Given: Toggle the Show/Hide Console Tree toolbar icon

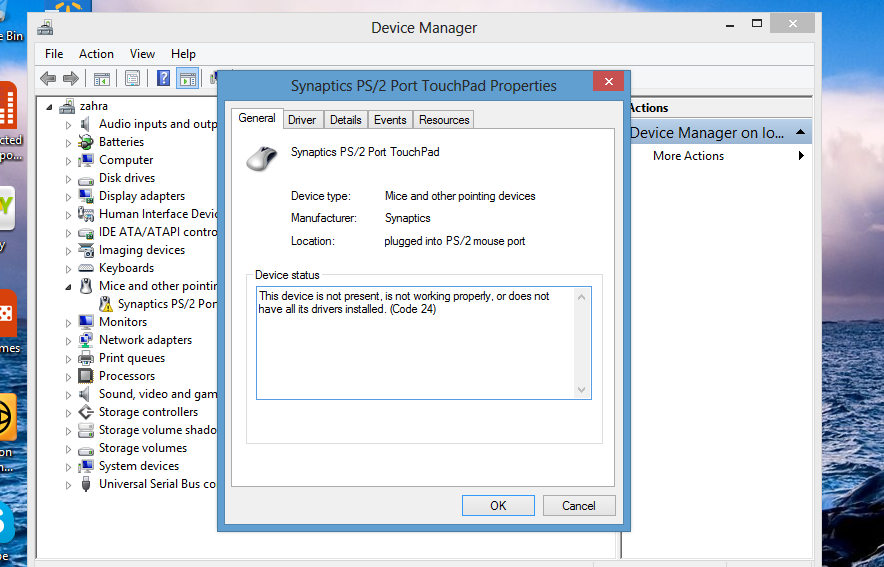Looking at the screenshot, I should pos(101,78).
